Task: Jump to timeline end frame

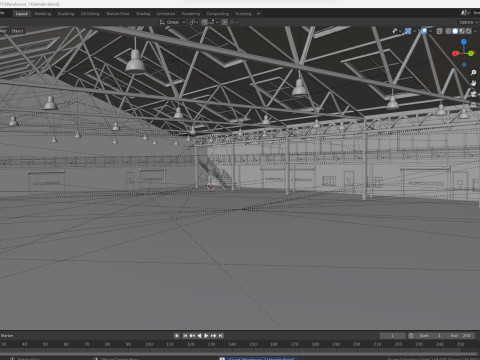Action: click(220, 336)
